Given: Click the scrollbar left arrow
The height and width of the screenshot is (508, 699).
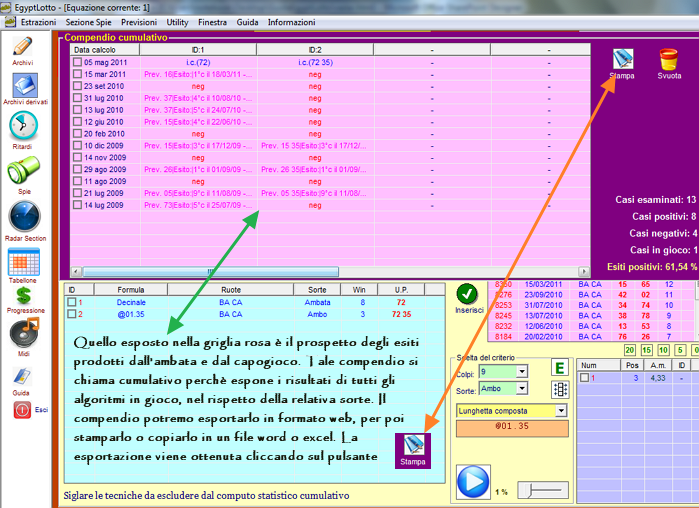Looking at the screenshot, I should click(76, 271).
